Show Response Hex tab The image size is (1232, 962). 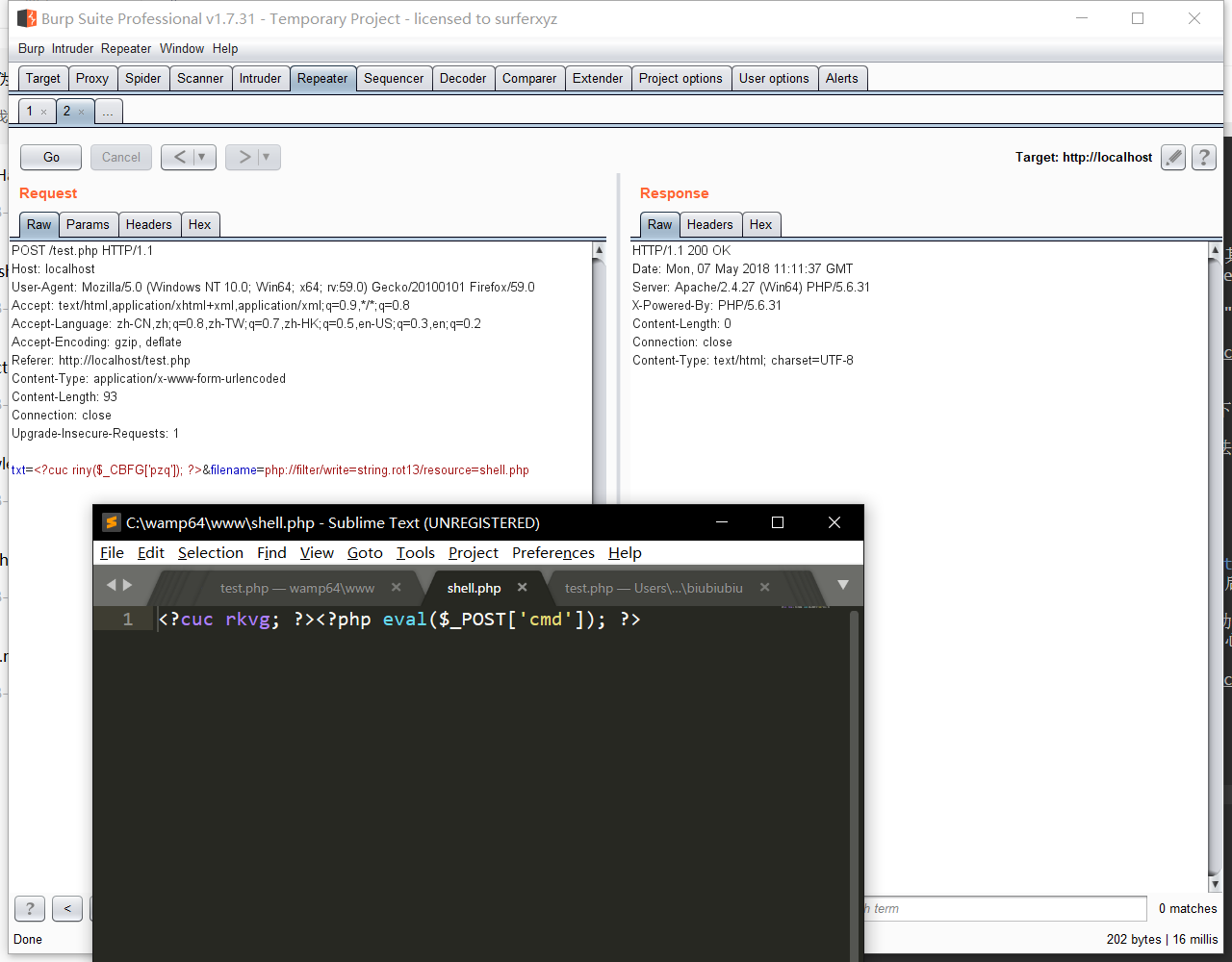coord(761,224)
